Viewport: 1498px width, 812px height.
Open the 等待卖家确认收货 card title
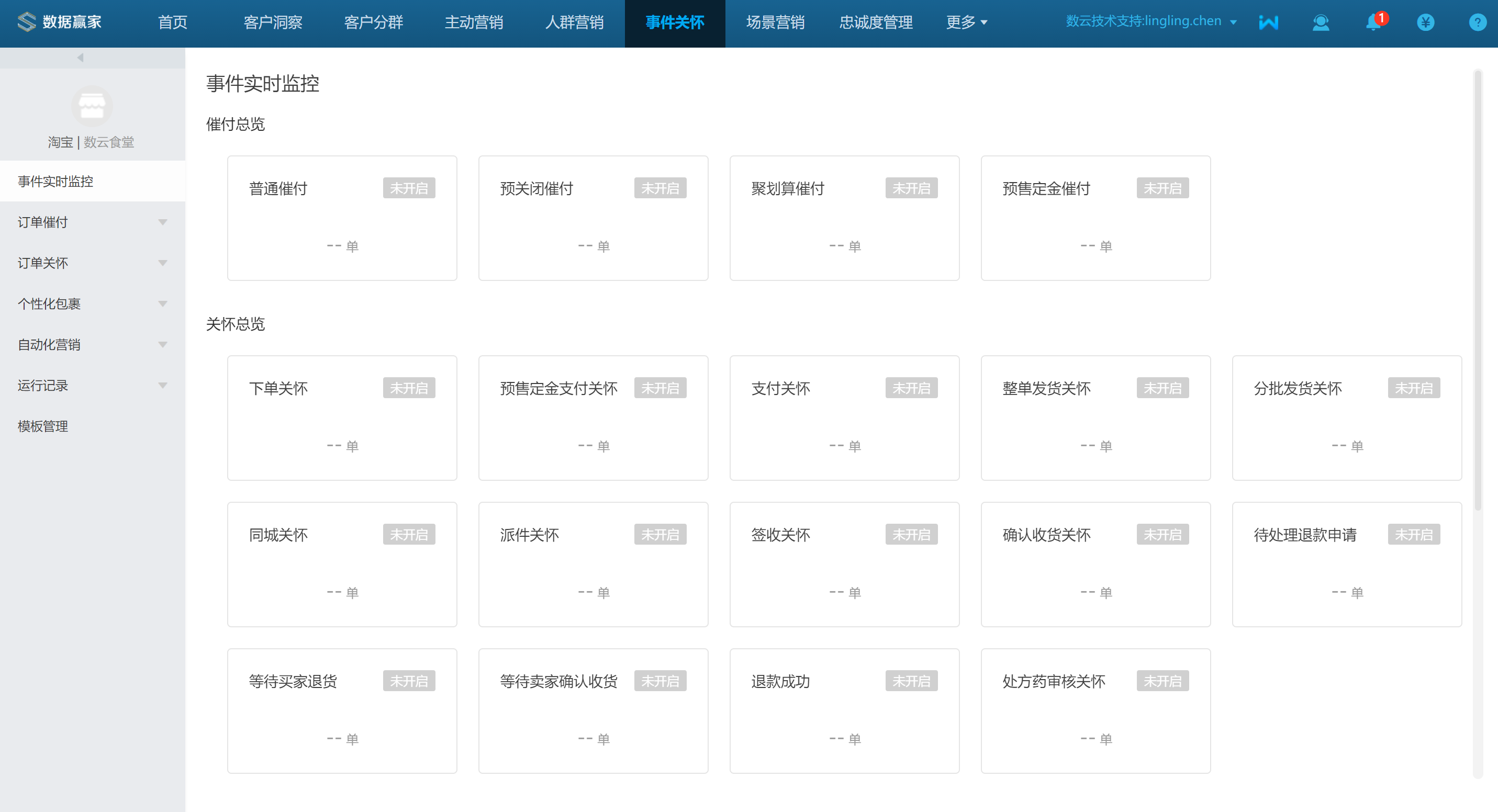(558, 682)
